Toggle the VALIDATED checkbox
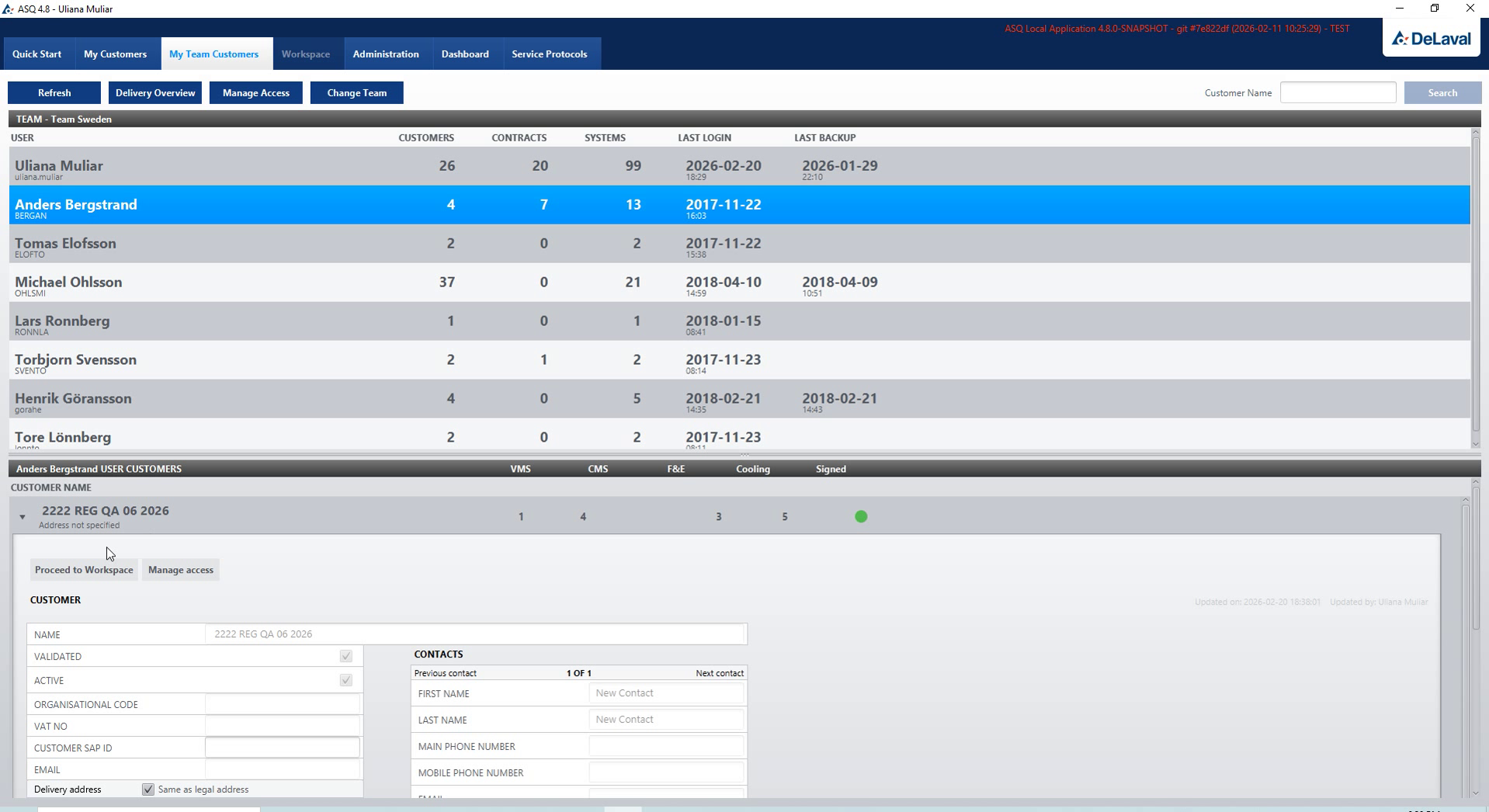The image size is (1489, 812). coord(346,656)
